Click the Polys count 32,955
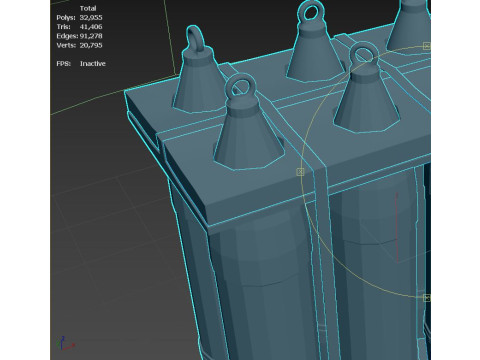Viewport: 480px width, 360px height. click(91, 18)
